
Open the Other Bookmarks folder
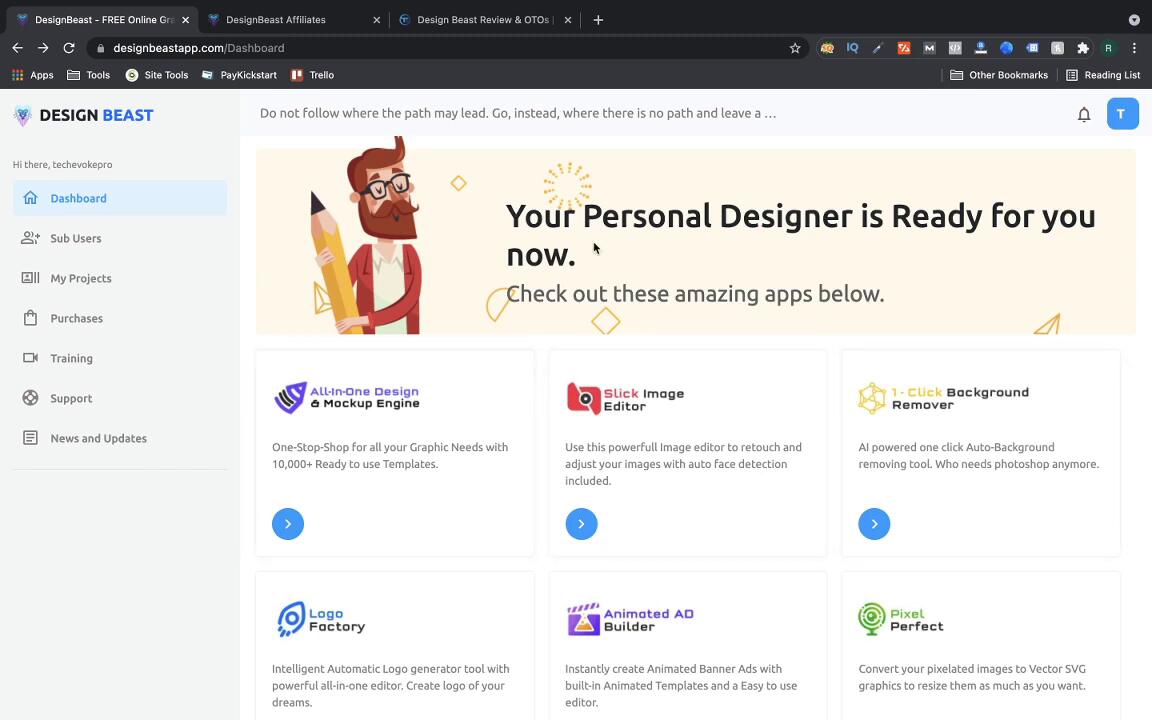click(999, 75)
